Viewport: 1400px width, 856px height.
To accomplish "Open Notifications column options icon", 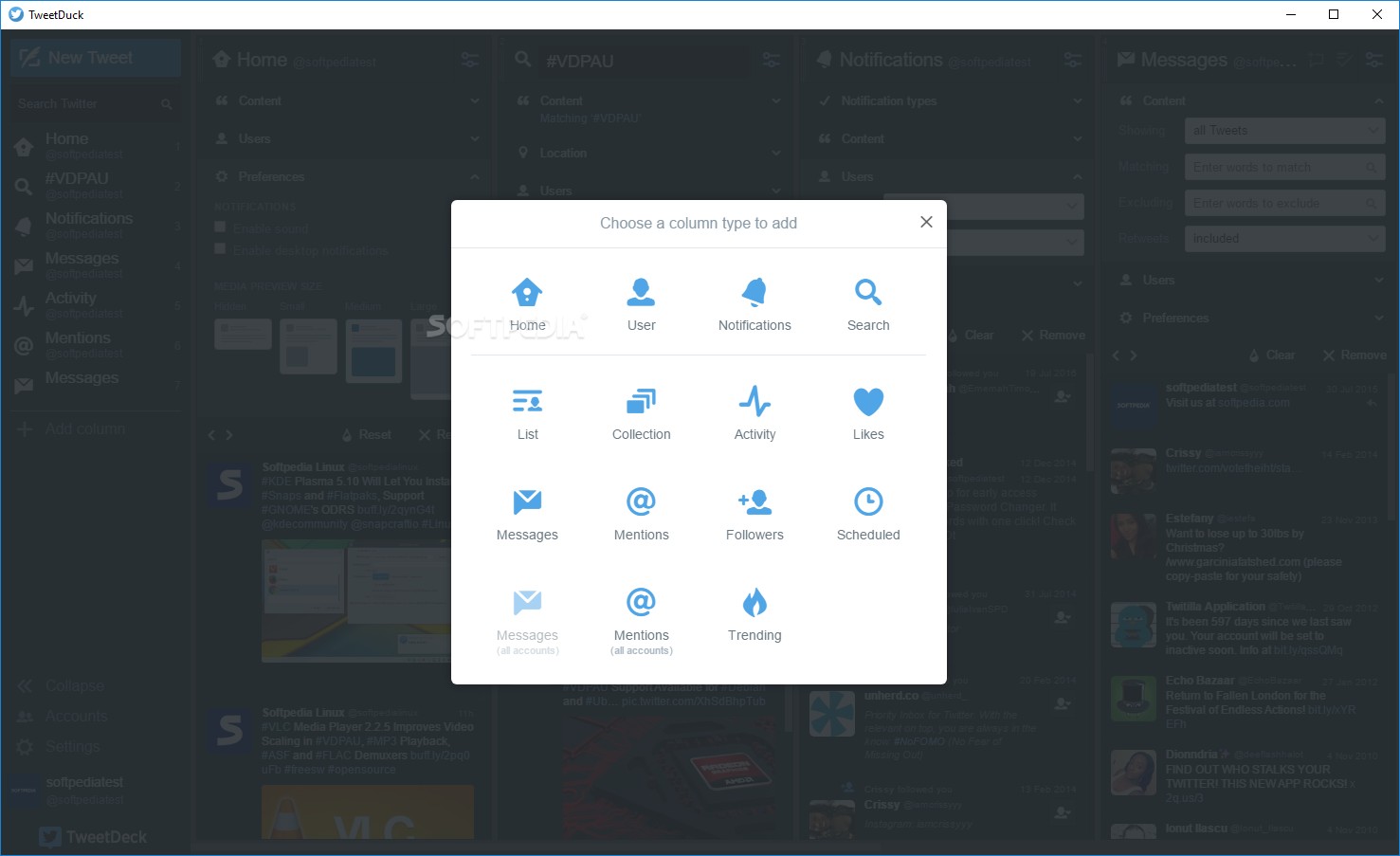I will tap(1073, 60).
